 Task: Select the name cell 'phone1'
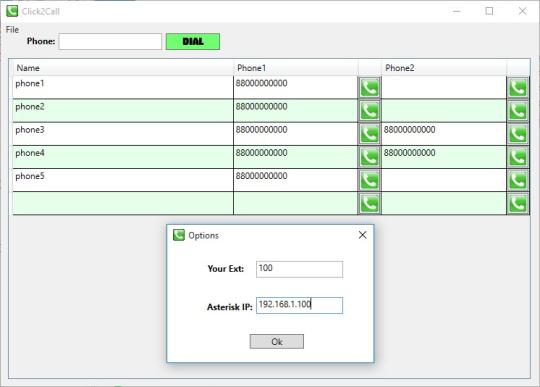click(x=123, y=87)
